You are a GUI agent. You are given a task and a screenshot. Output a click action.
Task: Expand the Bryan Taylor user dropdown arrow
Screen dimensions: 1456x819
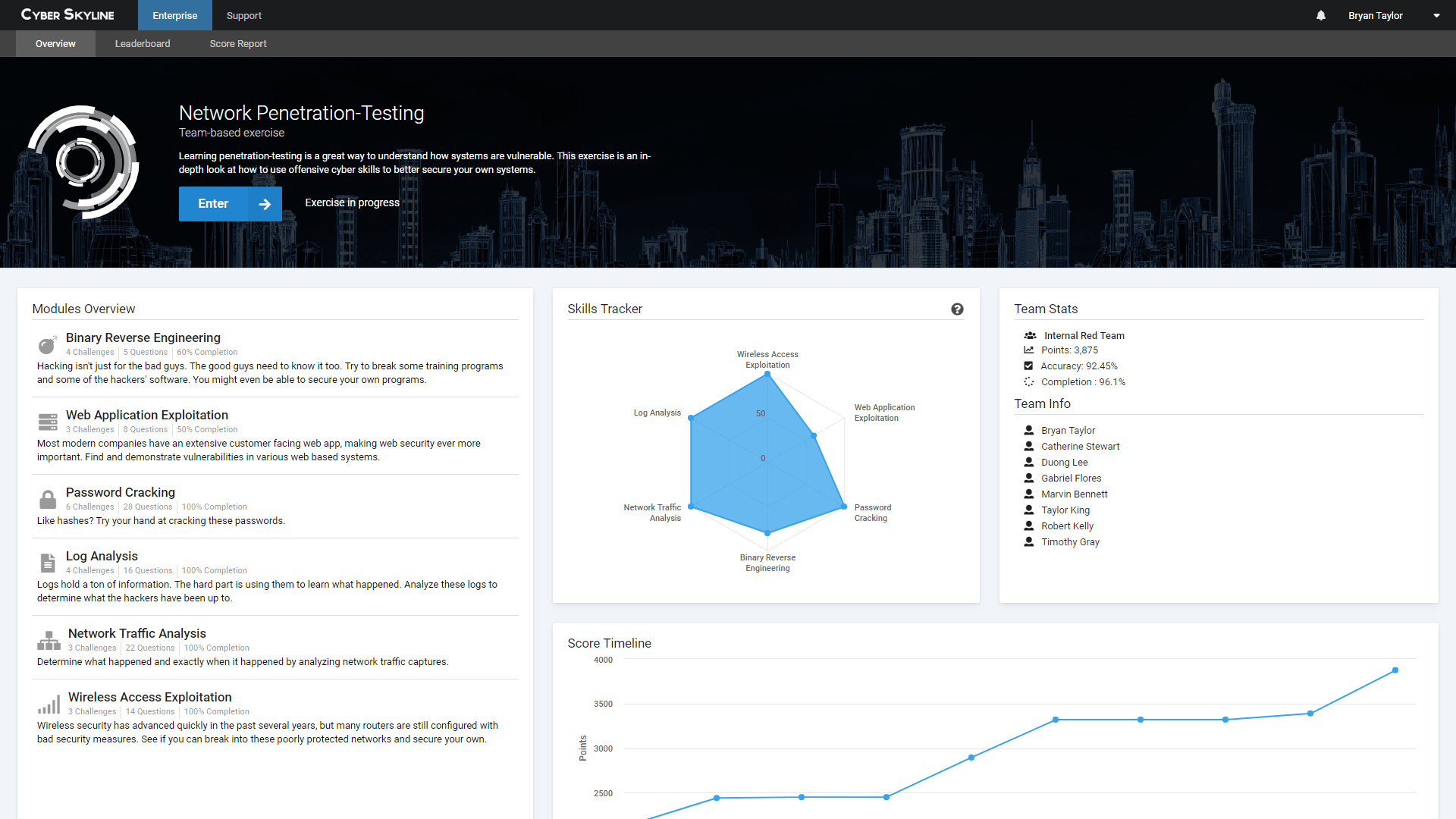(x=1436, y=15)
